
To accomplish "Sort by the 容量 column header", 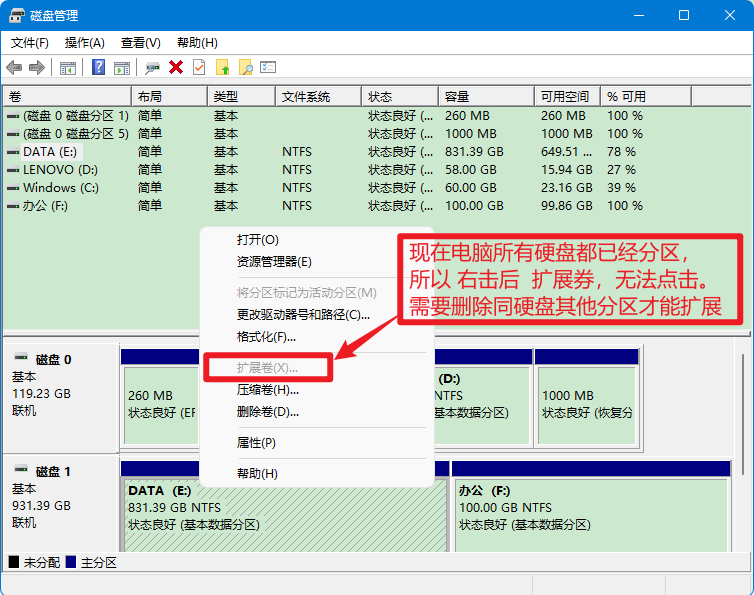I will click(x=487, y=97).
